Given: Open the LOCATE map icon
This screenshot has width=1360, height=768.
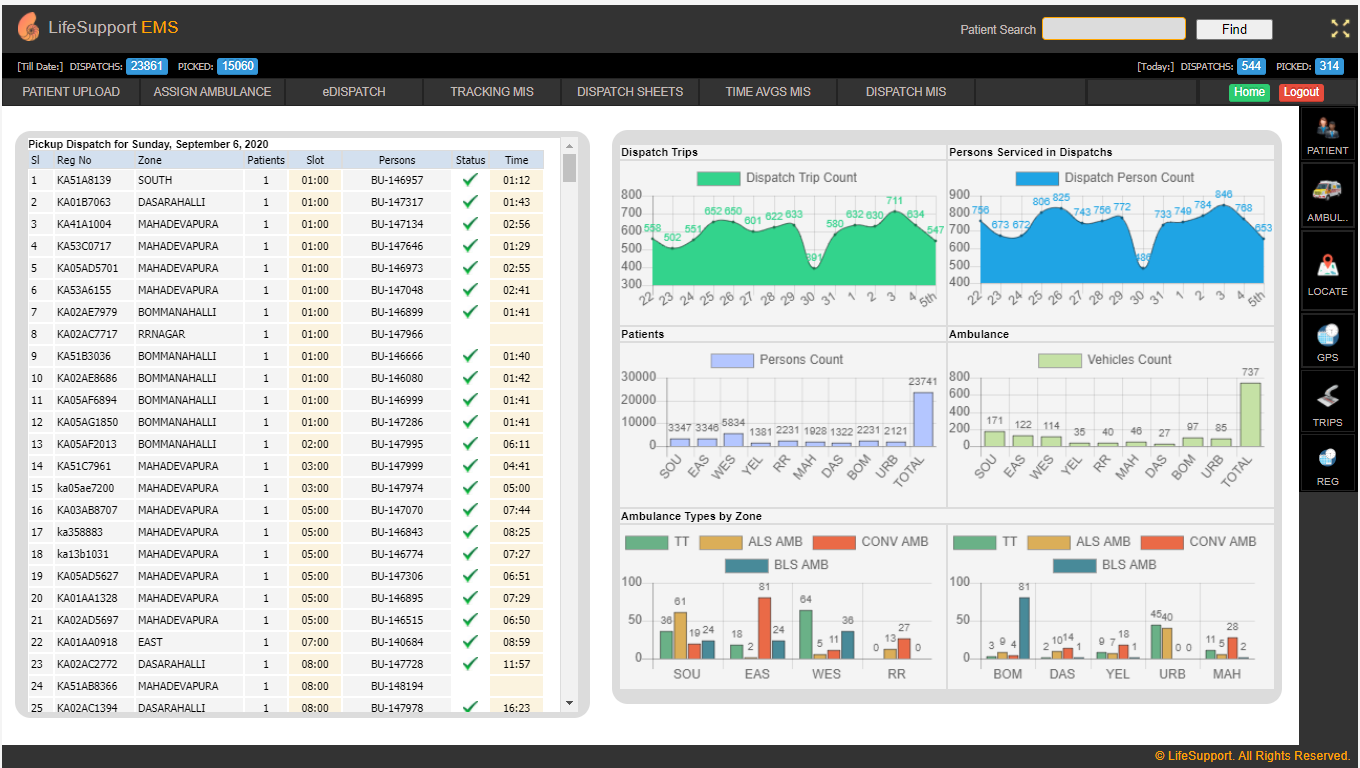Looking at the screenshot, I should click(x=1327, y=271).
